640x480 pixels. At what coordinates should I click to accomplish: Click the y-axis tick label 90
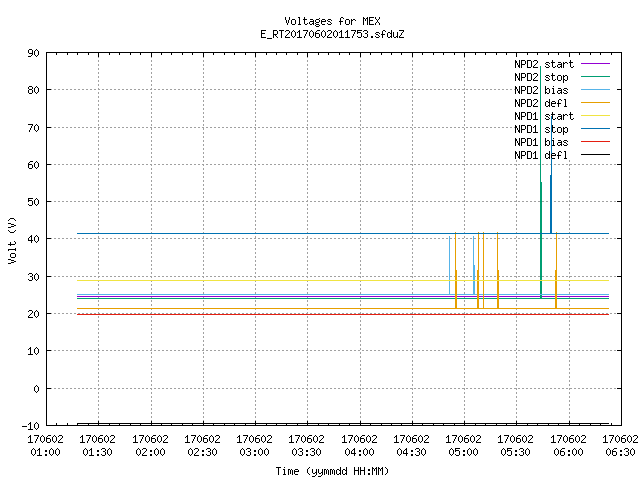click(34, 53)
